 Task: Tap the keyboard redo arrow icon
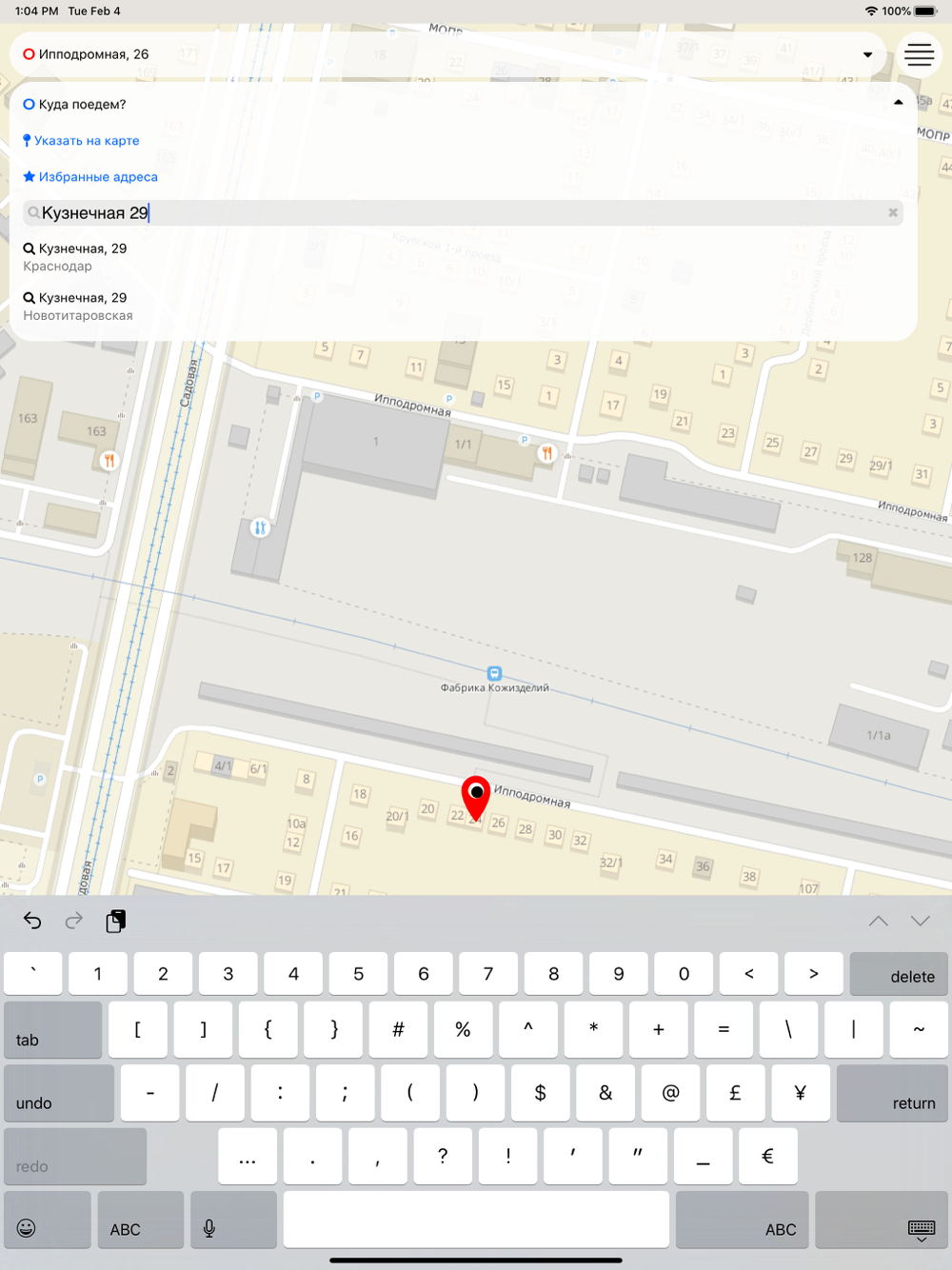click(x=73, y=921)
